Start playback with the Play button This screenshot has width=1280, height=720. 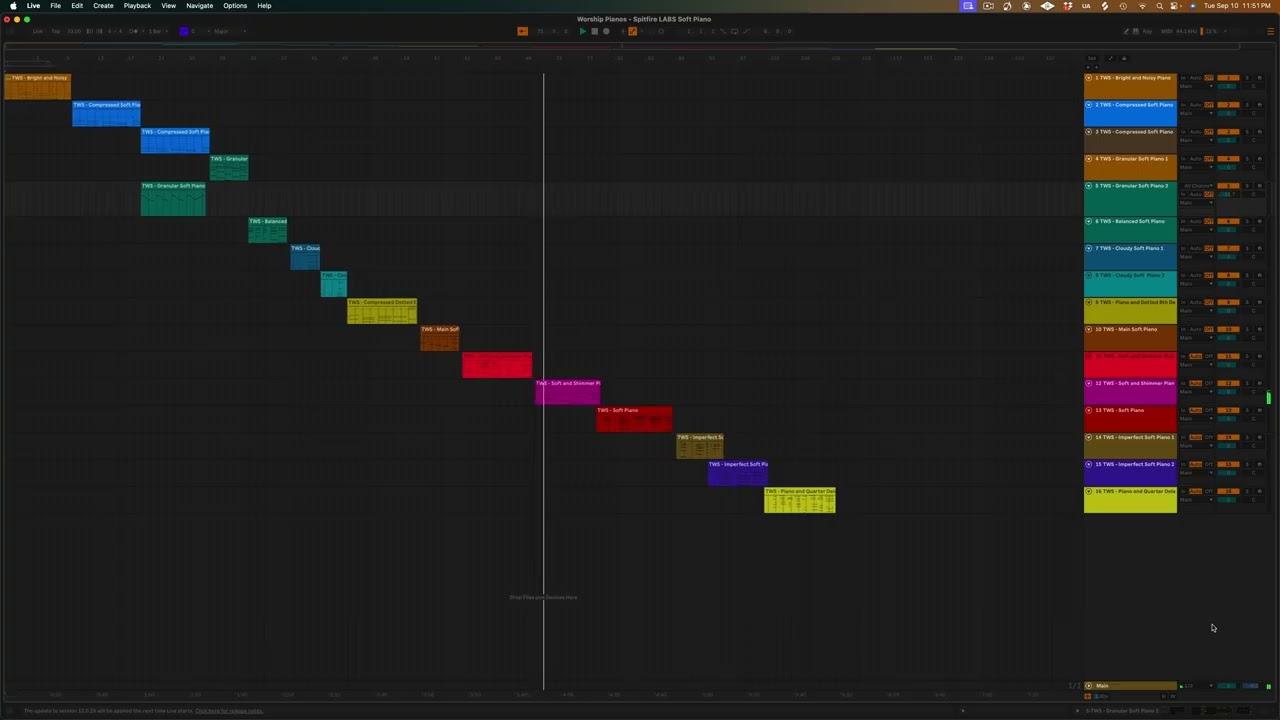tap(582, 31)
